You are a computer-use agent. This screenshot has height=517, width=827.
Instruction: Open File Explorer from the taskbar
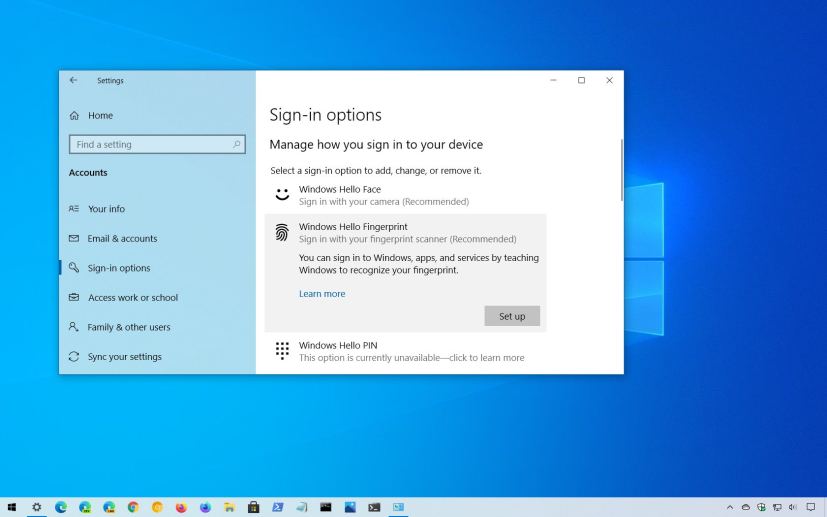click(229, 508)
